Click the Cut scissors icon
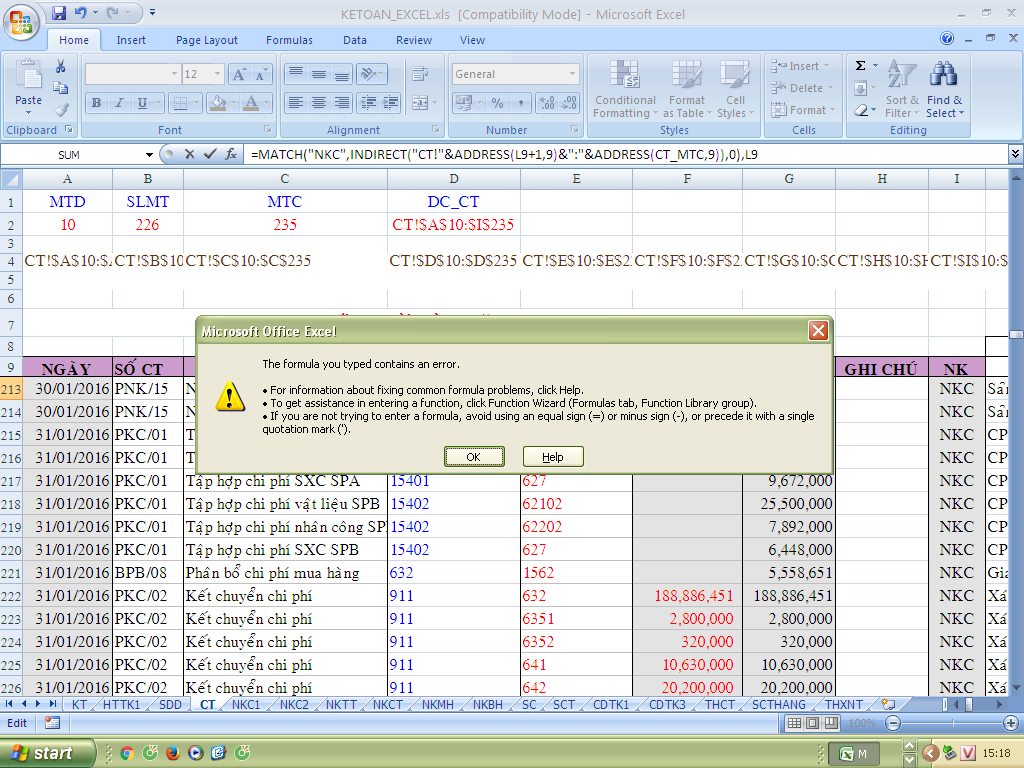Screen dimensions: 1024x768 click(x=60, y=66)
